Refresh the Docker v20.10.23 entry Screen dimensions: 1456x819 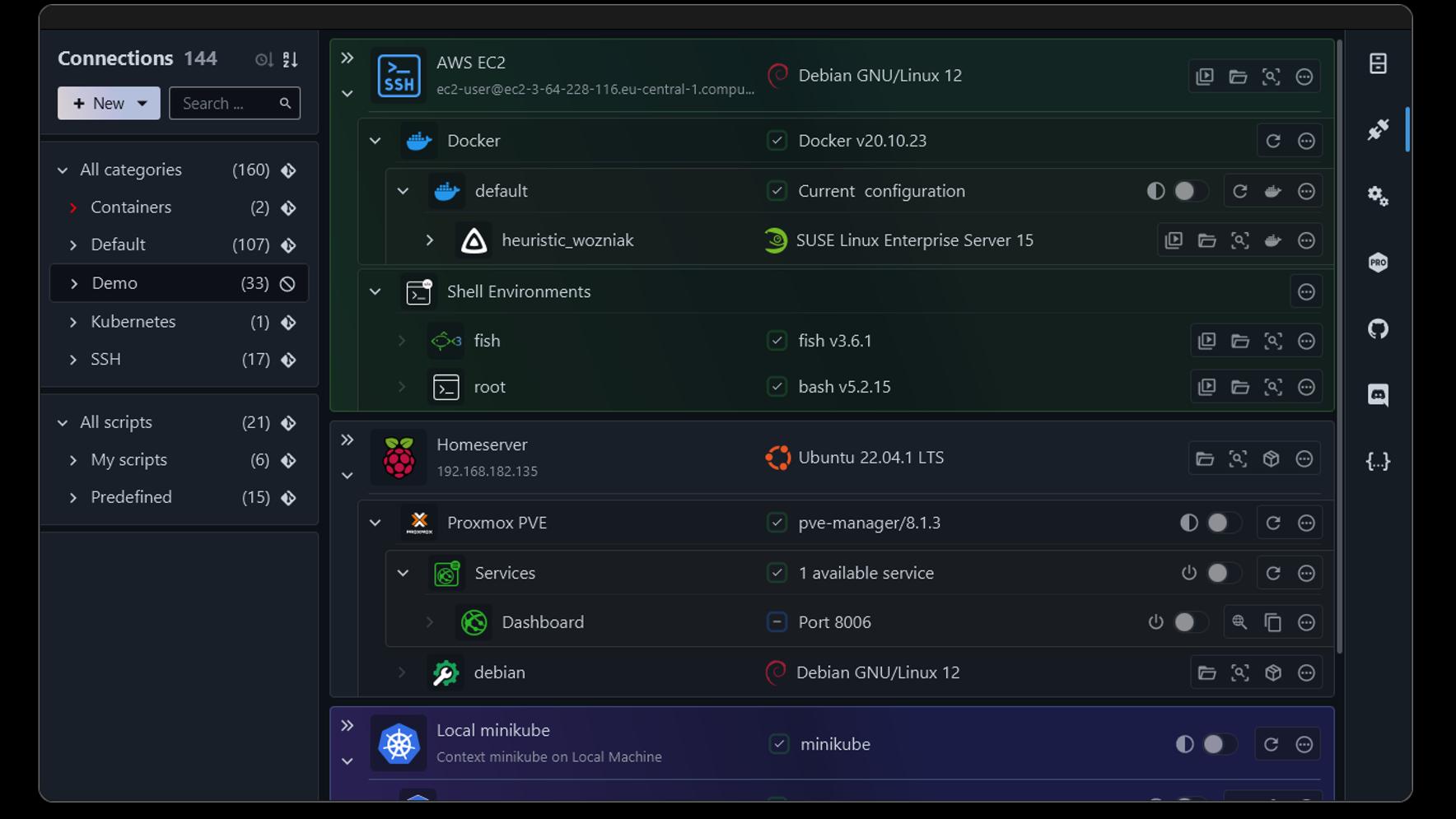1273,141
